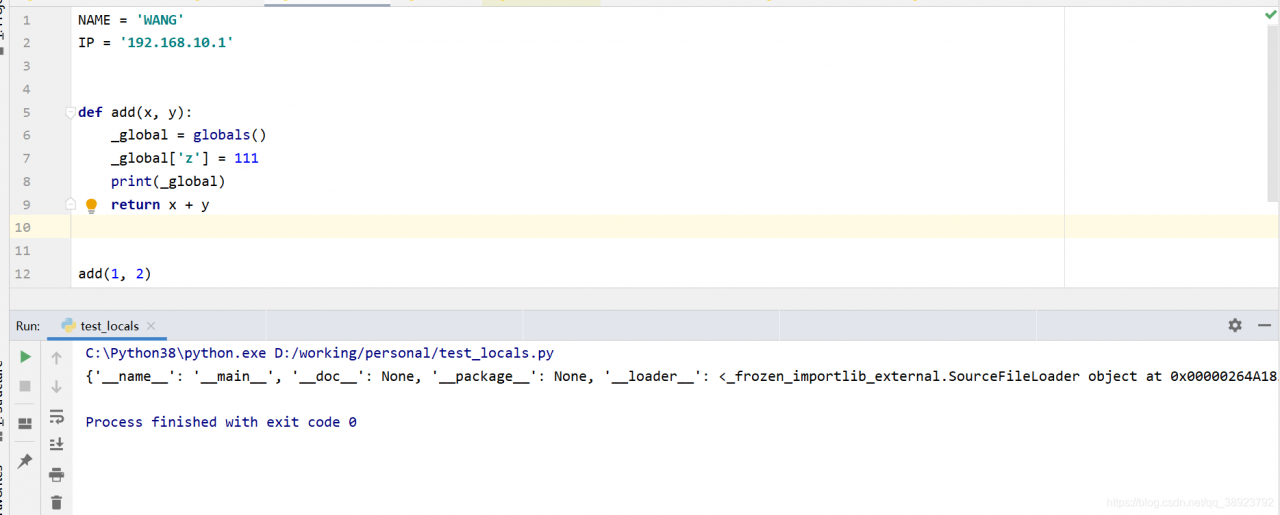Click the "_global['z'] = 111" line
The image size is (1280, 515).
click(185, 158)
